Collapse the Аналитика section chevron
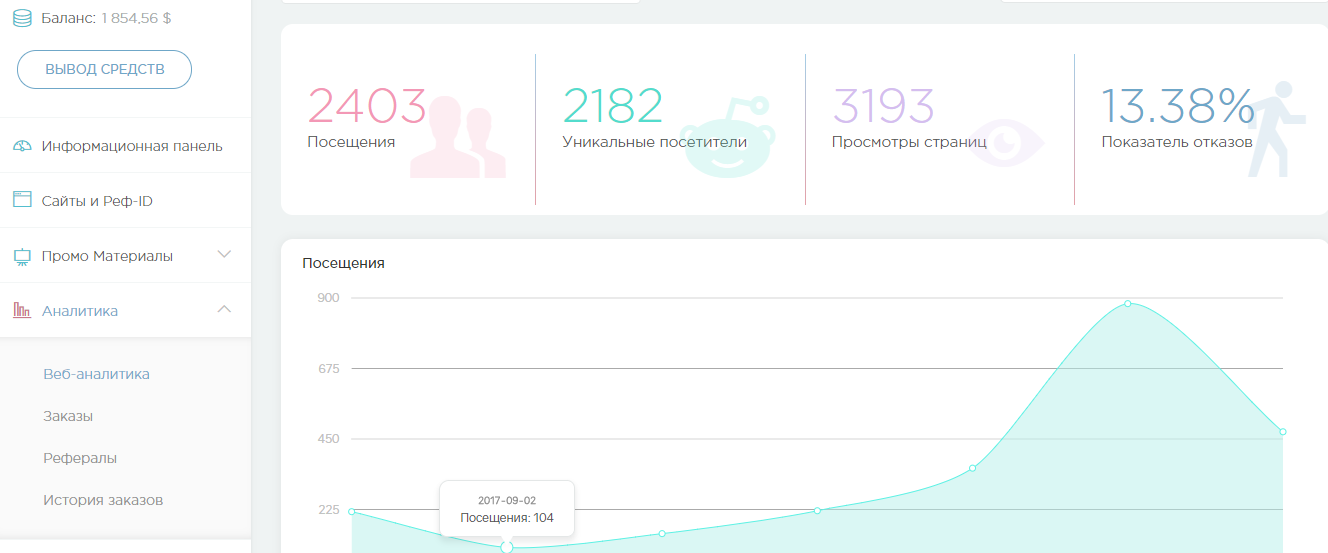The height and width of the screenshot is (553, 1328). pyautogui.click(x=225, y=309)
